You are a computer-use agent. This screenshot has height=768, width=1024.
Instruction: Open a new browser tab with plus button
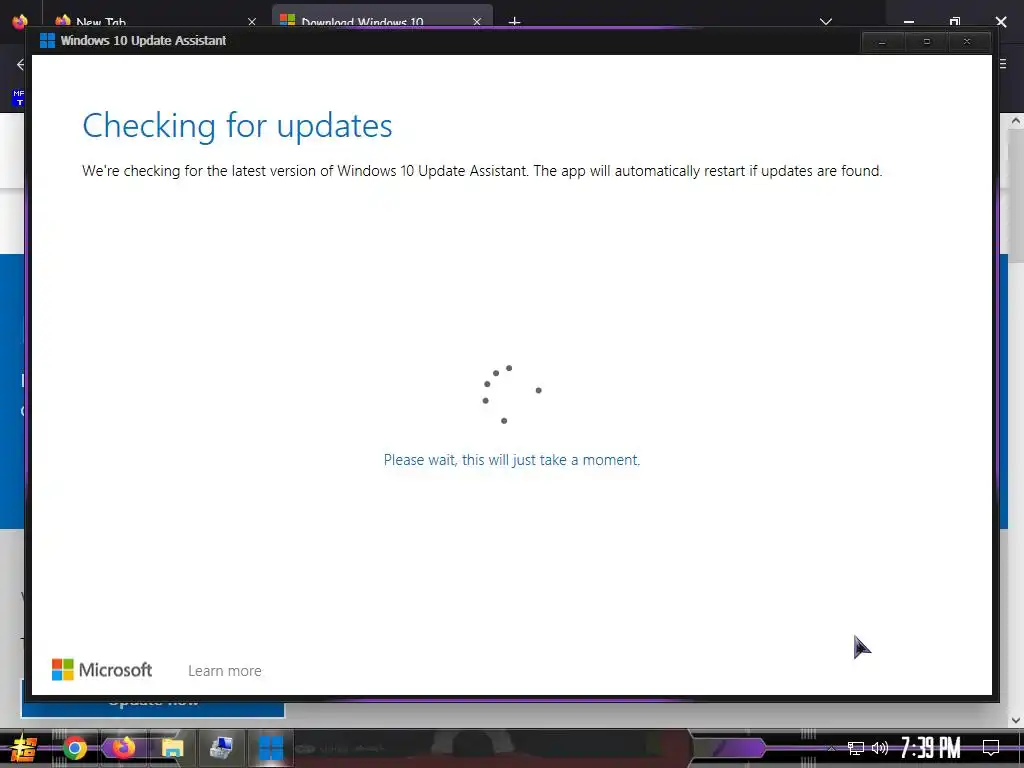[515, 22]
